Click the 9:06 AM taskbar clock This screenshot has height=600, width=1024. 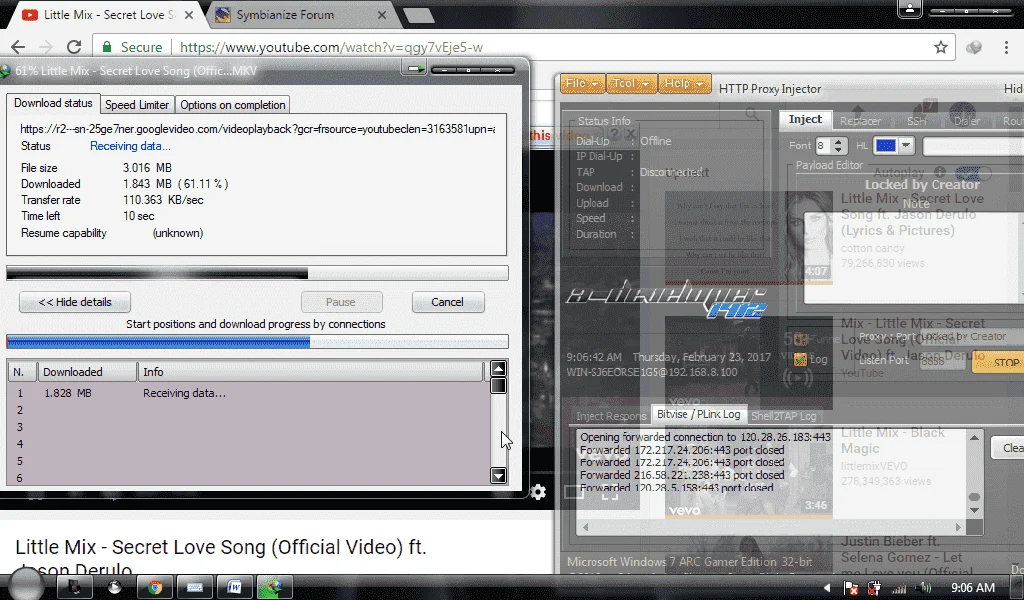tap(972, 588)
